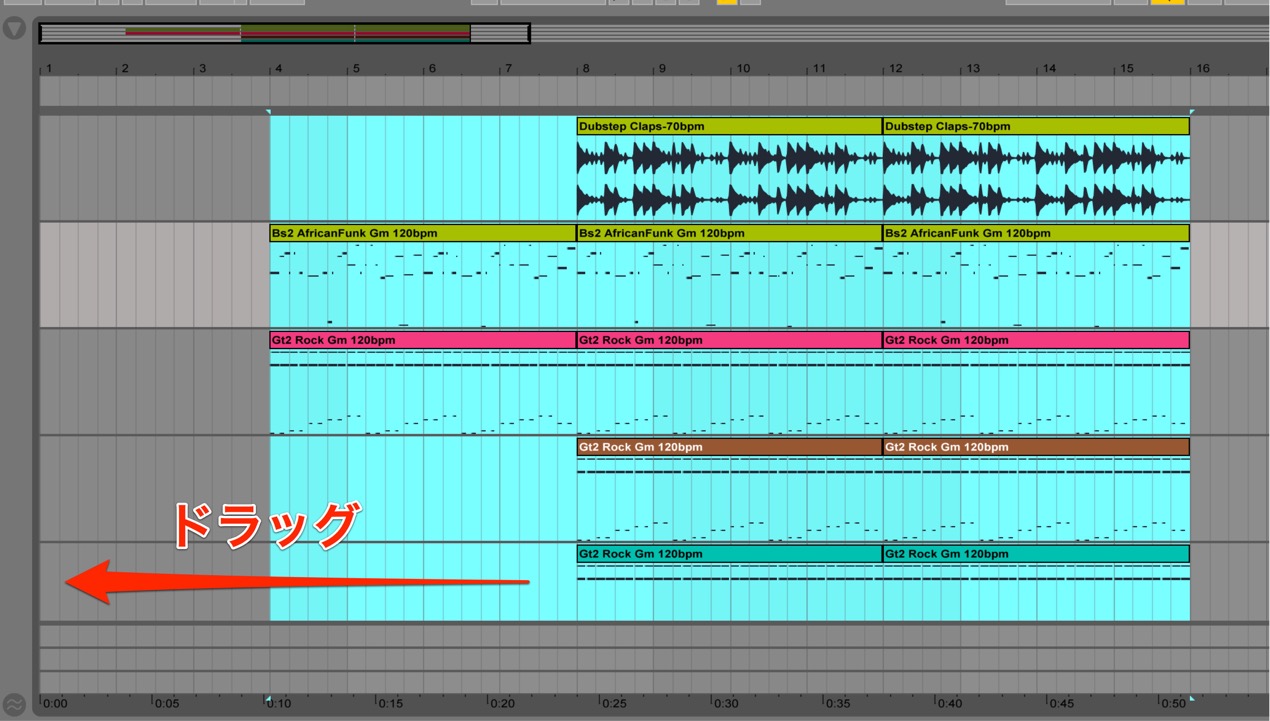Select pink Gt2 Rock Gm clip at bar 8
This screenshot has height=721, width=1270.
click(x=729, y=340)
